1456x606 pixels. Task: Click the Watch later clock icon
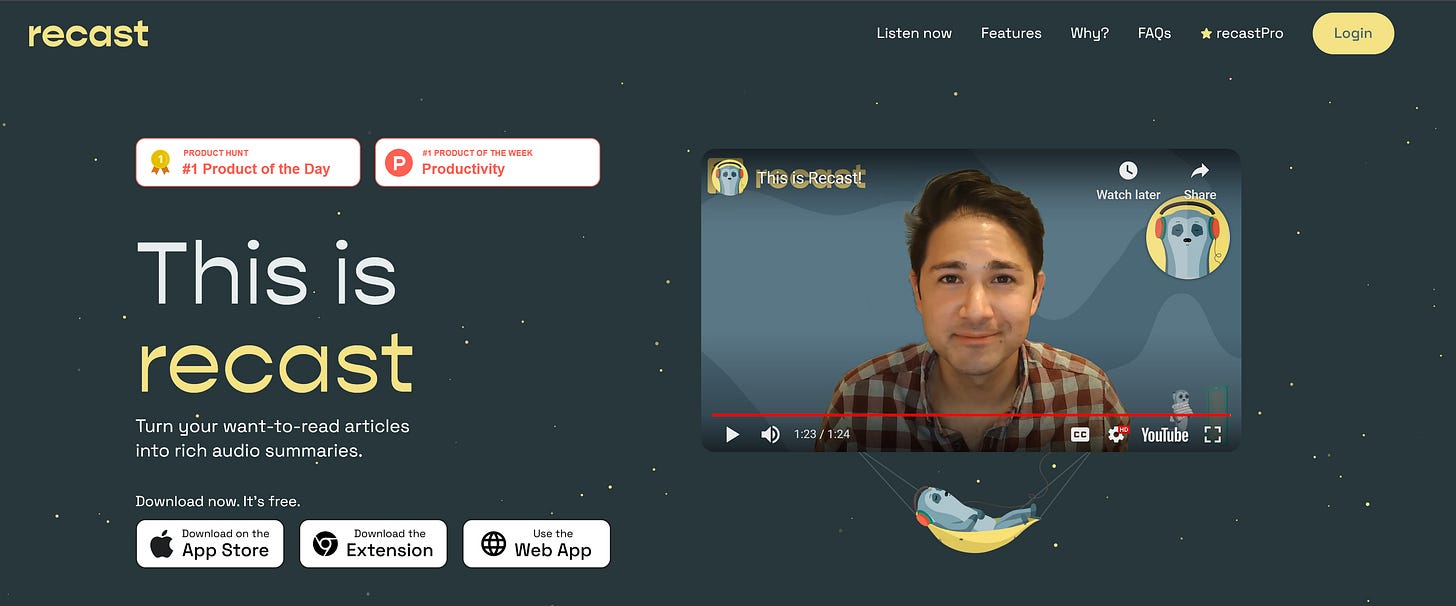tap(1128, 170)
